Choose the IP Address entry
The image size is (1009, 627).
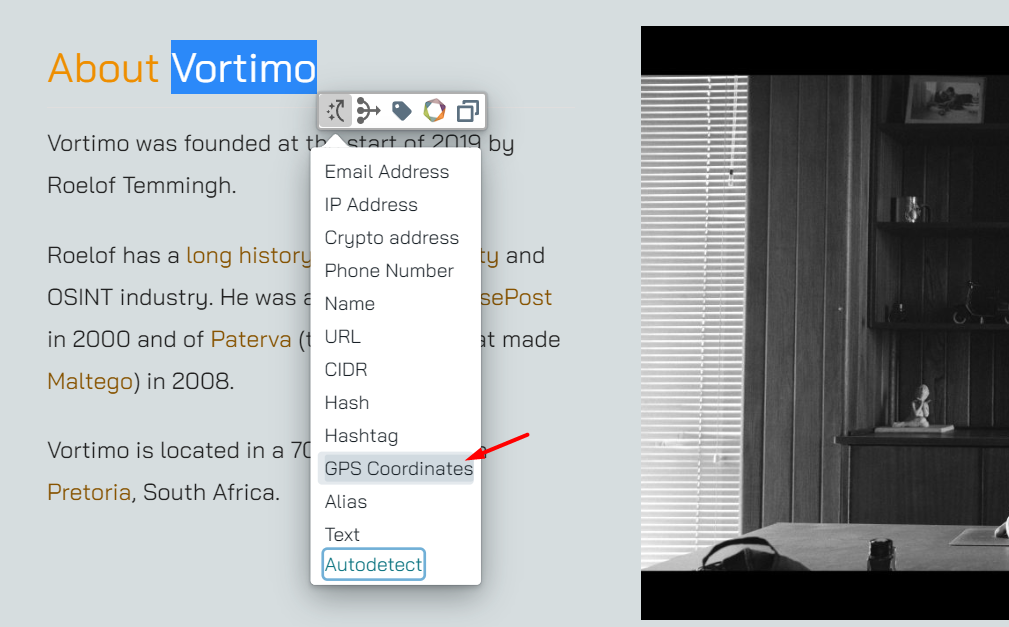[x=371, y=205]
